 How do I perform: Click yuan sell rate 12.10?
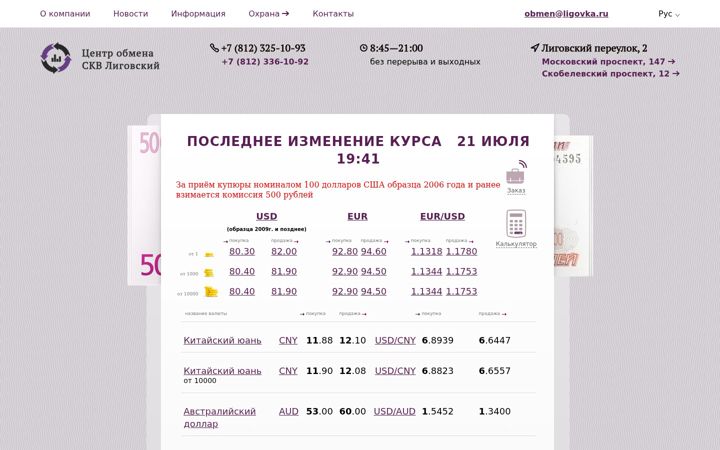[x=353, y=341]
